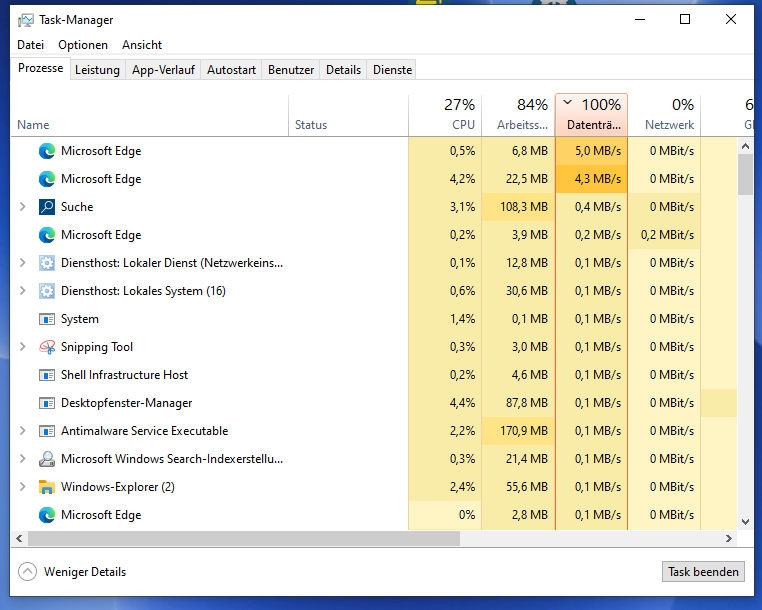Viewport: 762px width, 610px height.
Task: Open the Optionen menu
Action: tap(83, 45)
